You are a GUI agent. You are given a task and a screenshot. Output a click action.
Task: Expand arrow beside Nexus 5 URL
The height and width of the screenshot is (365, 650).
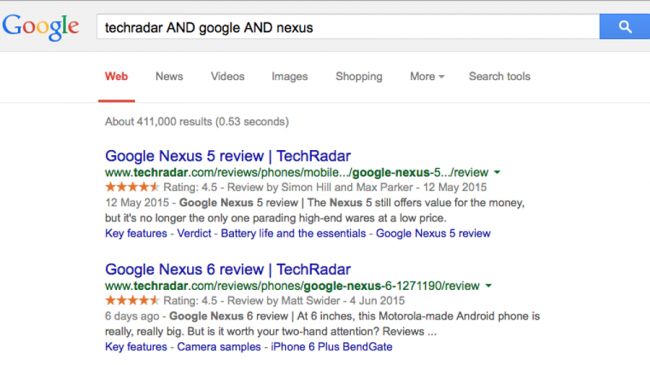497,172
